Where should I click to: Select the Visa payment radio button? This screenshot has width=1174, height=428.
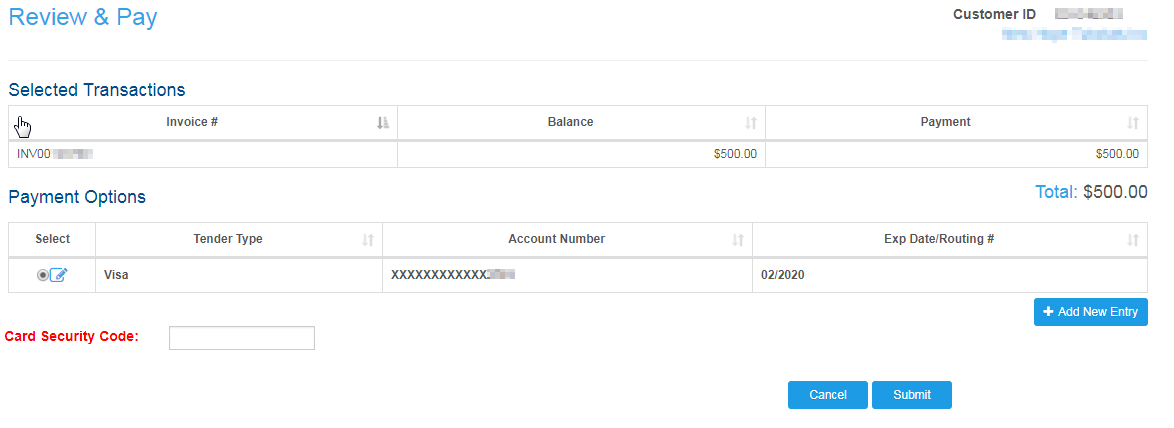(x=43, y=275)
